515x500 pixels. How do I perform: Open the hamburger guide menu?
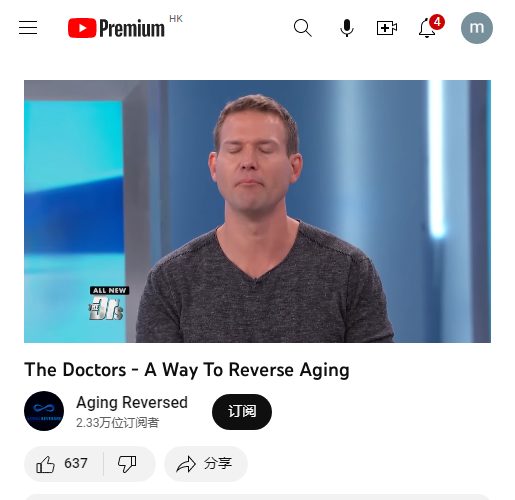pyautogui.click(x=28, y=28)
